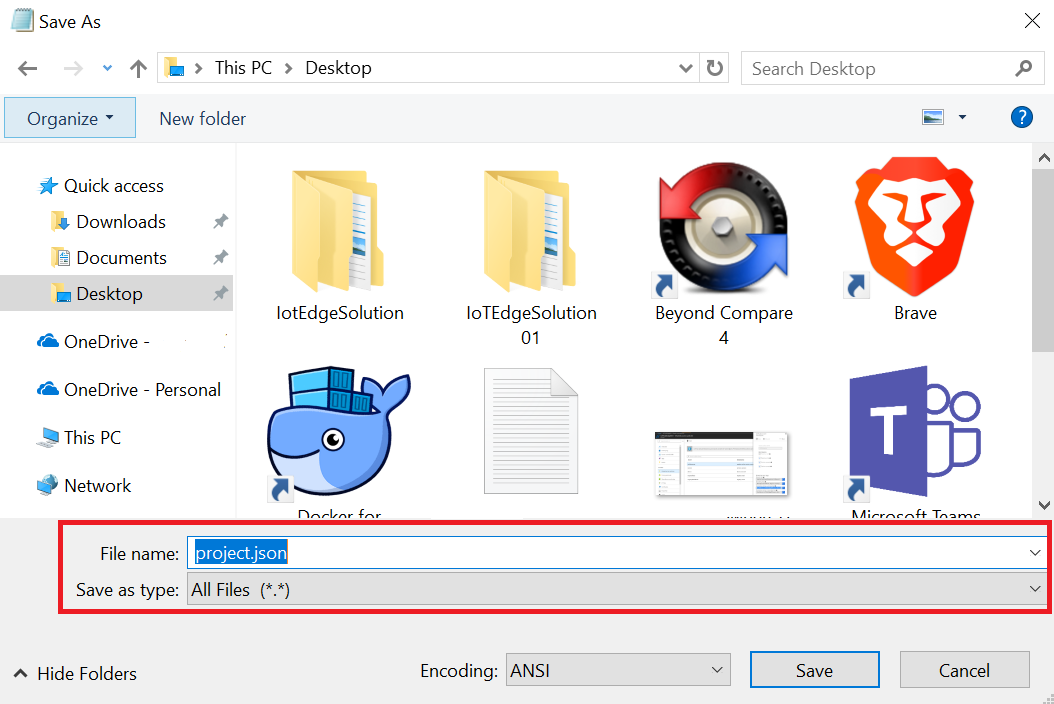Screen dimensions: 1054x704
Task: Click the Save button
Action: (815, 670)
